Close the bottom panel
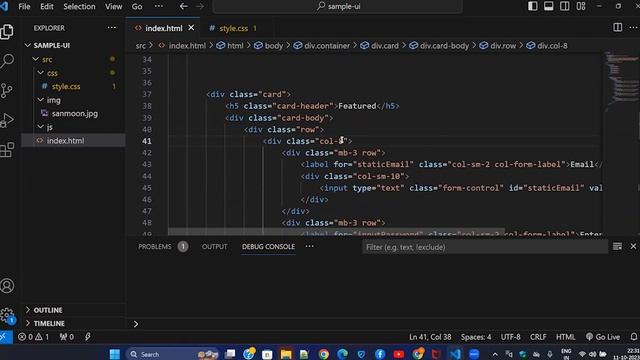The height and width of the screenshot is (360, 640). coord(633,247)
